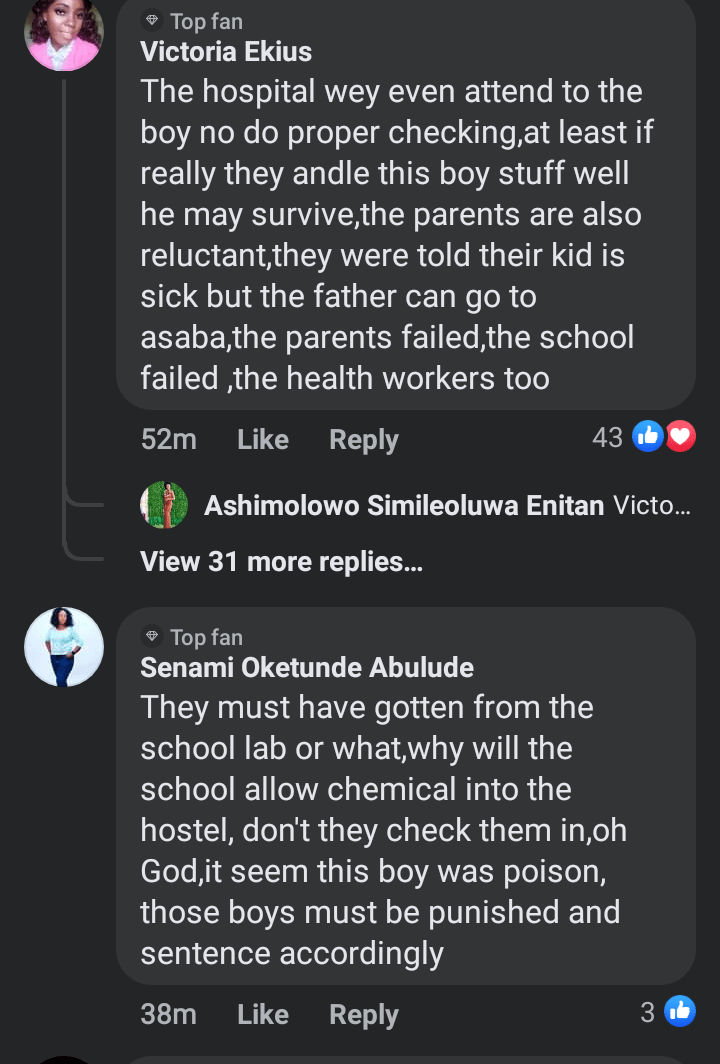The height and width of the screenshot is (1064, 720).
Task: Open Ashimolowo Simileoluwa Enitan's small avatar
Action: pos(164,505)
